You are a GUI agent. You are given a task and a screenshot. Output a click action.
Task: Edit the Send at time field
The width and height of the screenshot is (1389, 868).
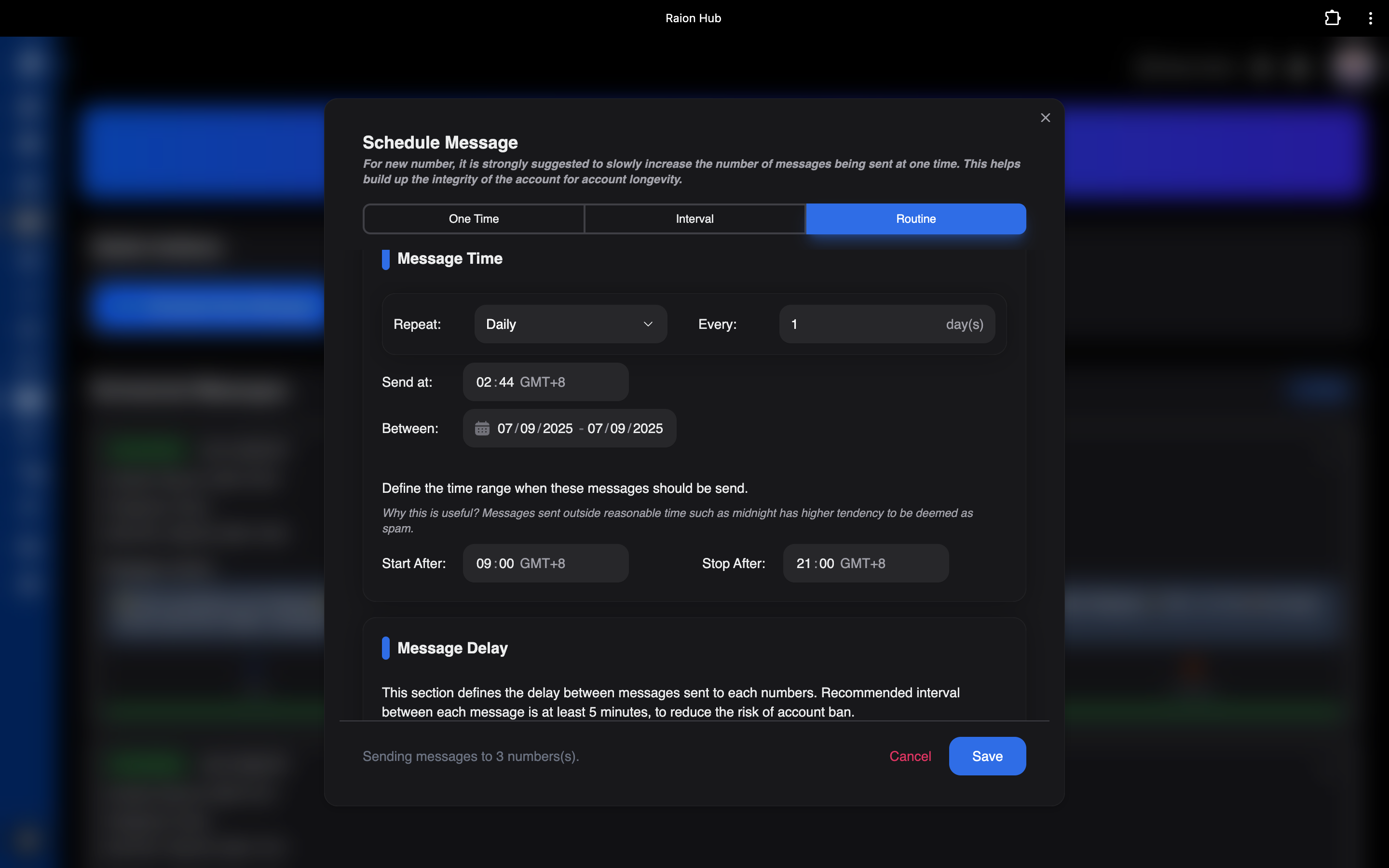click(x=545, y=382)
